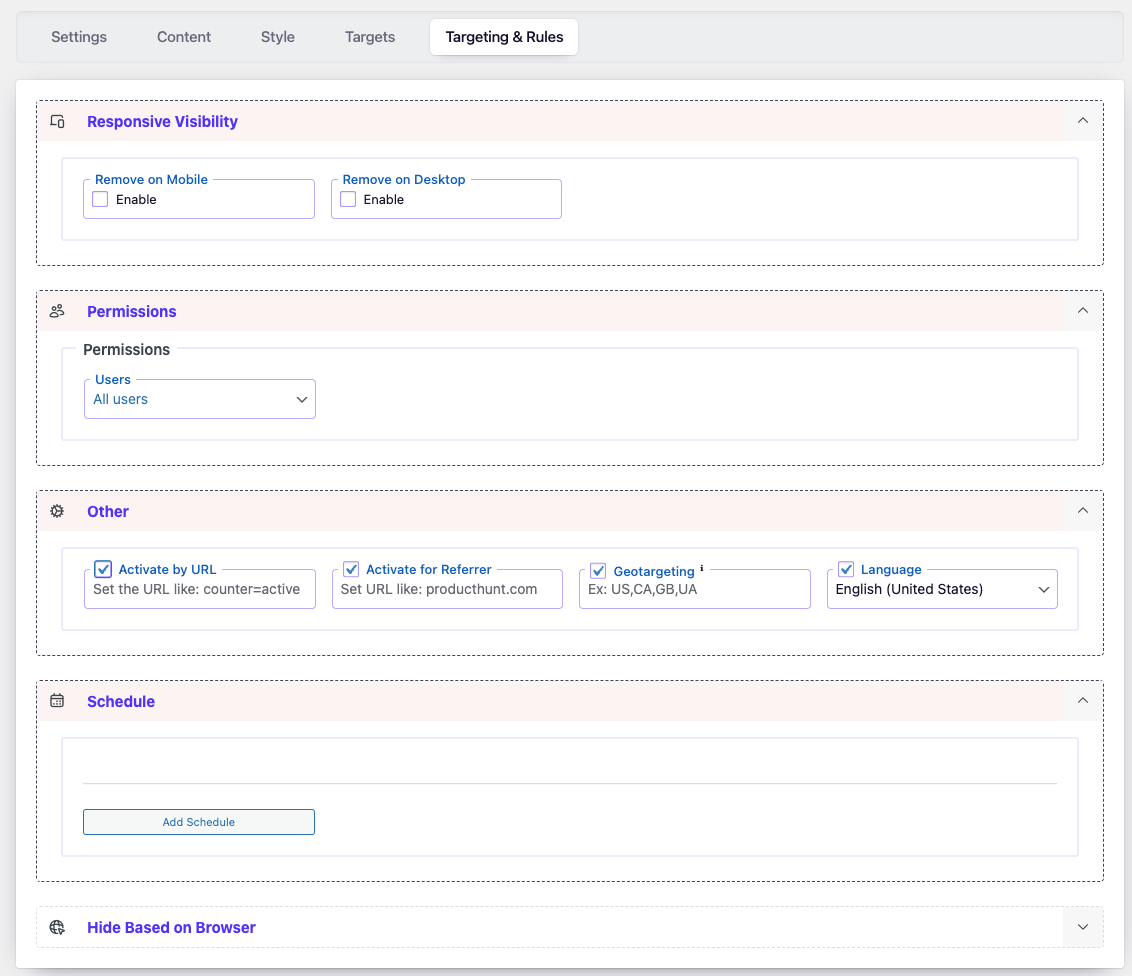The height and width of the screenshot is (976, 1132).
Task: Click the Responsive Visibility devices icon
Action: tap(57, 121)
